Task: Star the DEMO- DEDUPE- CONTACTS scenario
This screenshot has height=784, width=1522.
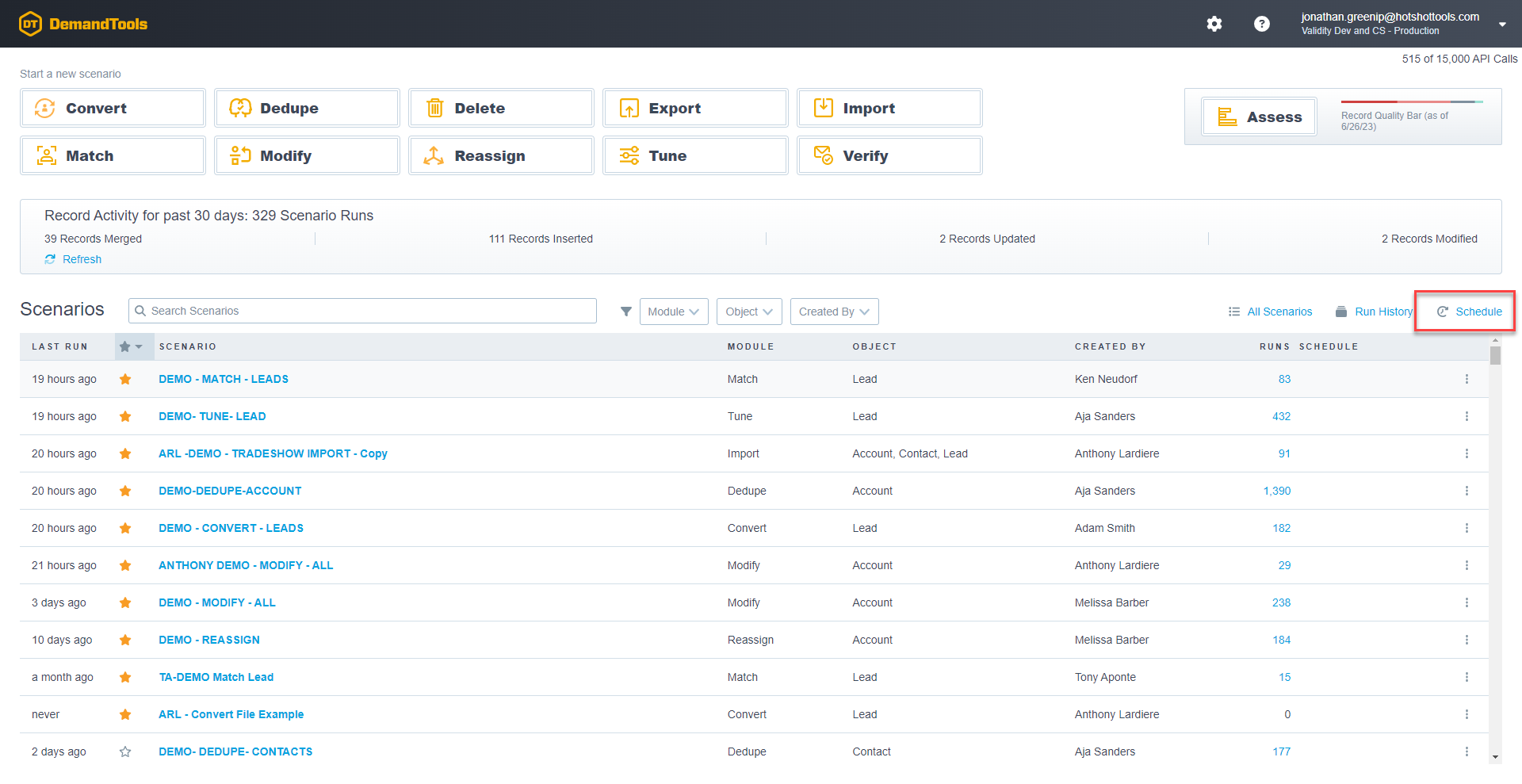Action: (124, 751)
